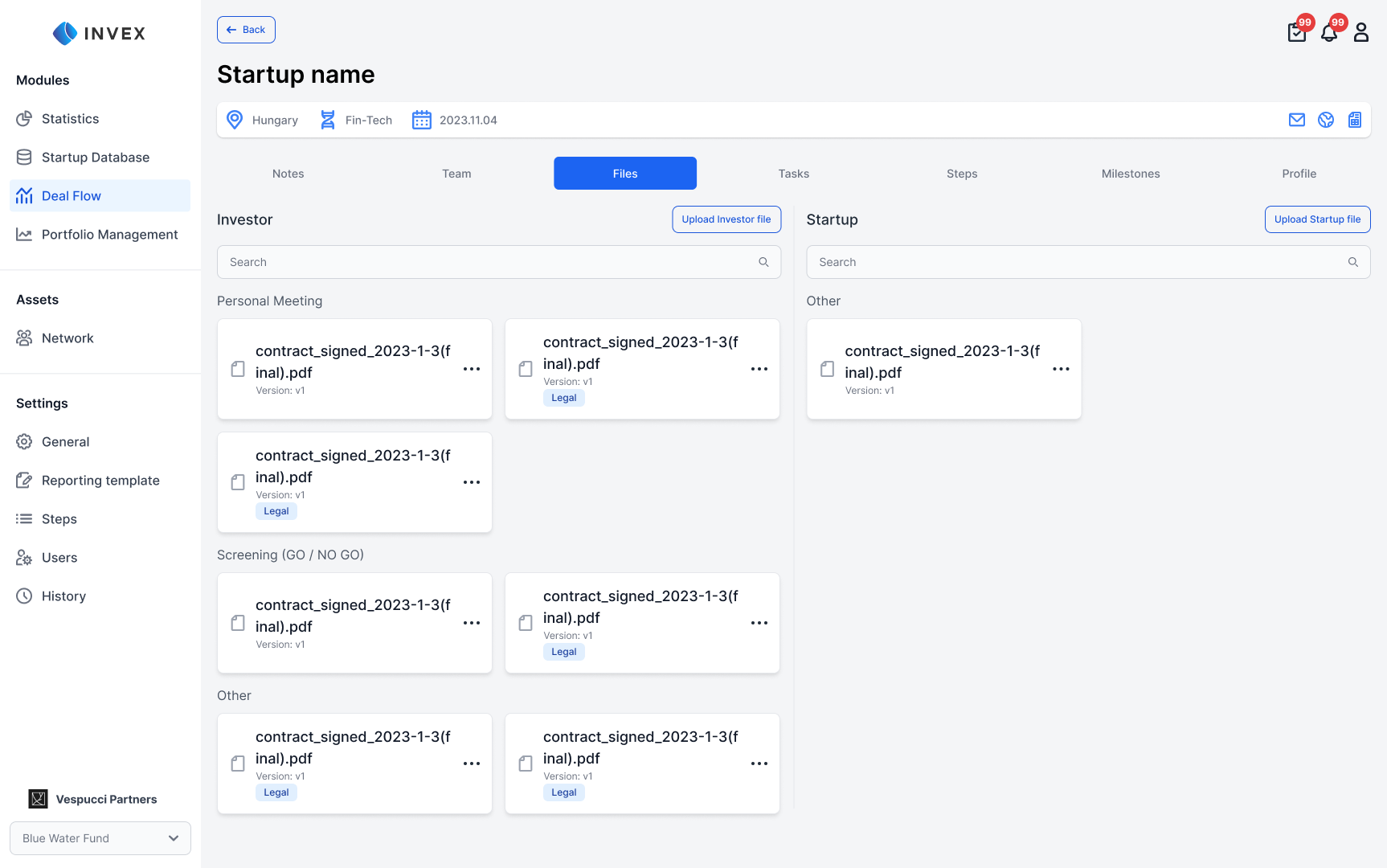Screen dimensions: 1387x868
Task: Switch to the Milestones tab
Action: [x=1130, y=174]
